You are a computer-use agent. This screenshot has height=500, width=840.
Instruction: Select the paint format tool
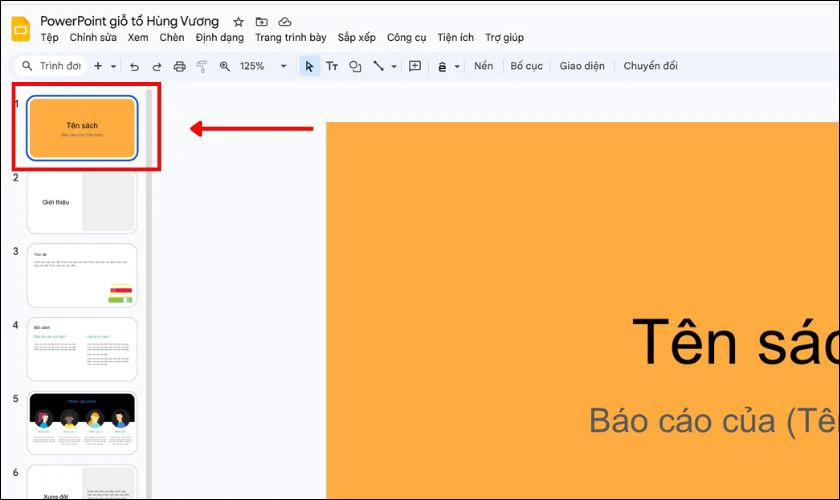(x=202, y=66)
